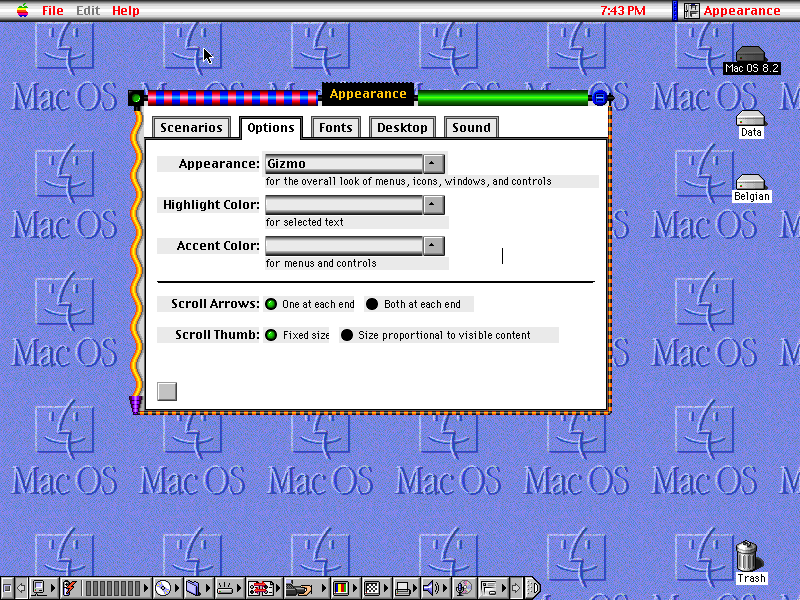Select the Data drive icon
This screenshot has height=600, width=800.
click(751, 124)
